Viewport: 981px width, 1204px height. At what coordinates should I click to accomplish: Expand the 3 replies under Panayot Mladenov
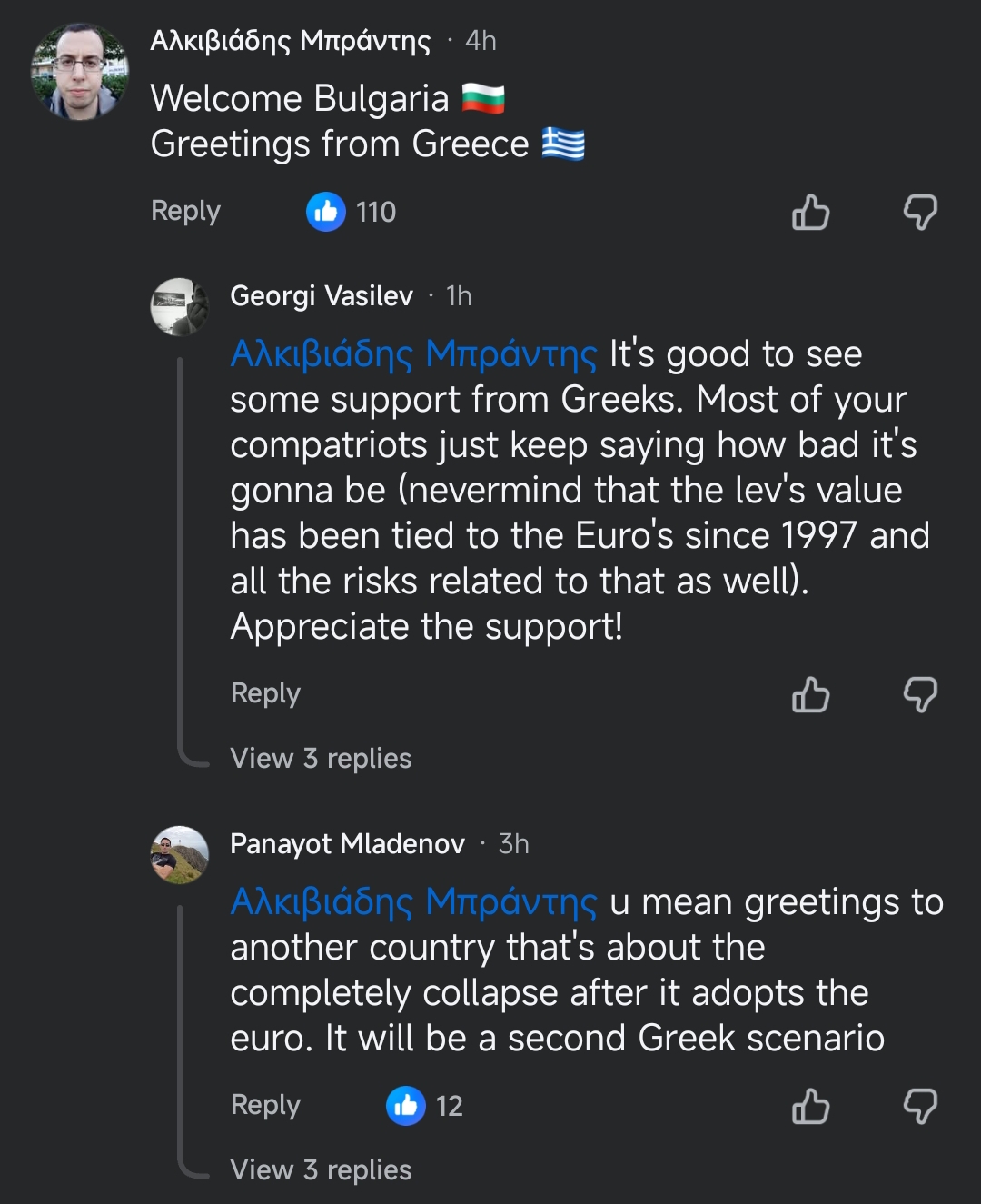tap(321, 1170)
